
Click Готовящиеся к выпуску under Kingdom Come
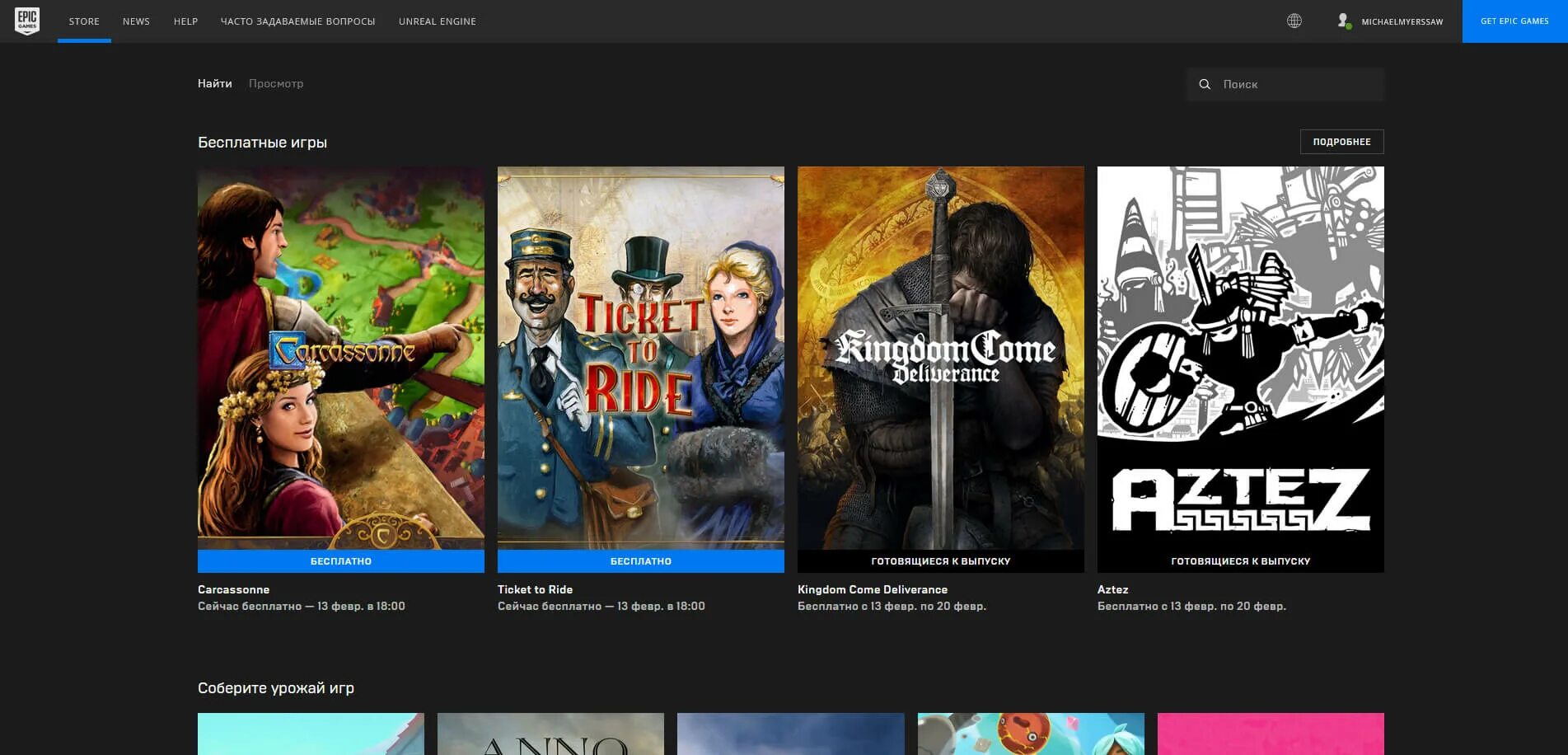[941, 561]
